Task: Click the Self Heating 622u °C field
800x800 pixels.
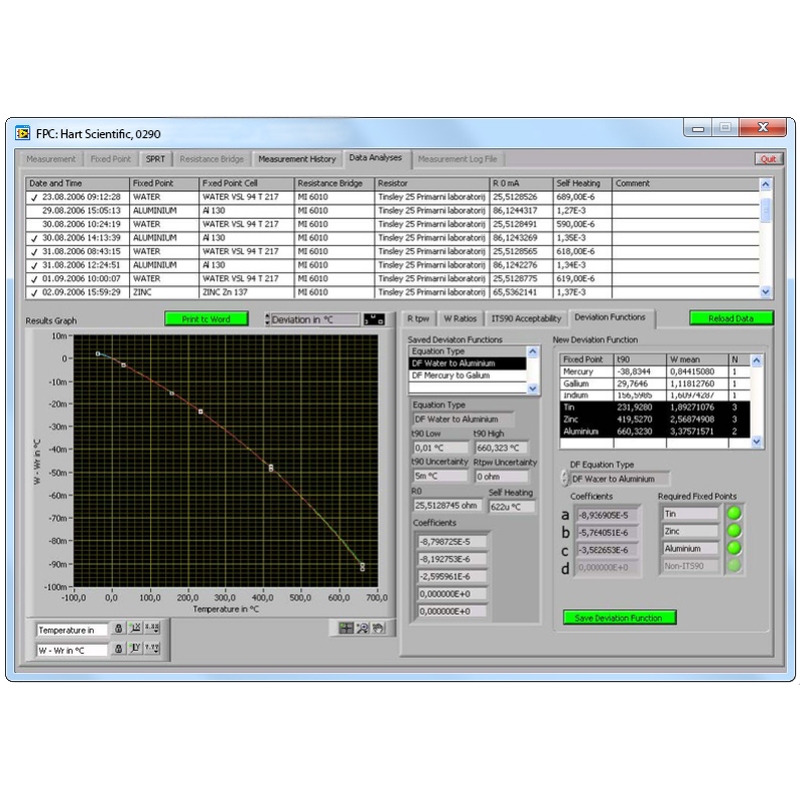Action: 512,507
